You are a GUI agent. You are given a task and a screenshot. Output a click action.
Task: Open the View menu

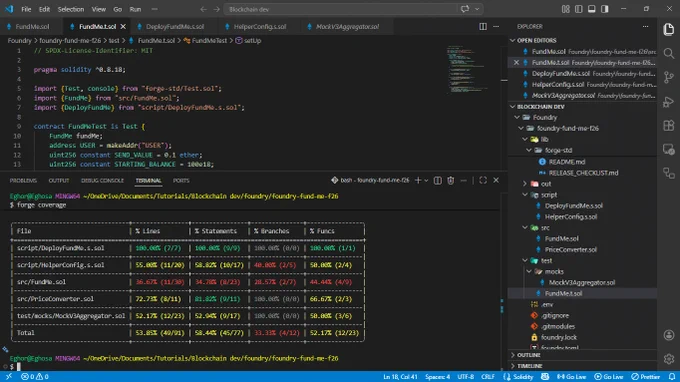98,9
